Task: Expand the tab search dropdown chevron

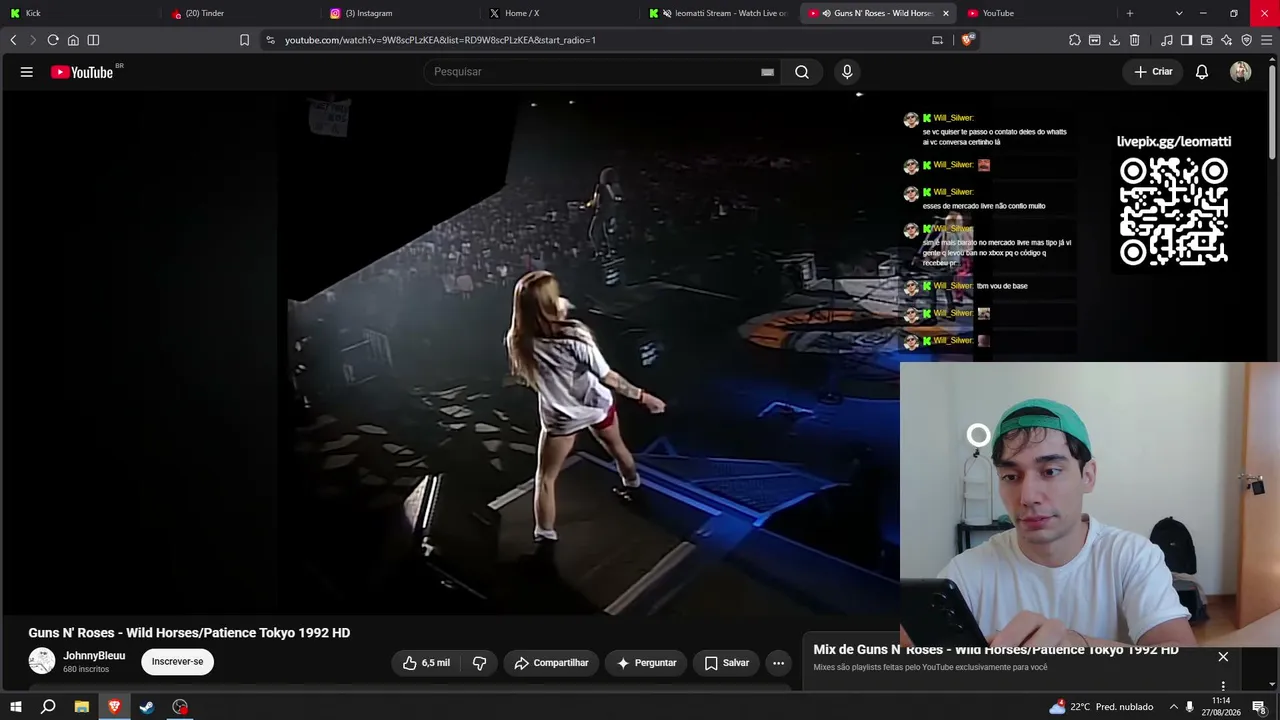Action: click(x=1179, y=13)
